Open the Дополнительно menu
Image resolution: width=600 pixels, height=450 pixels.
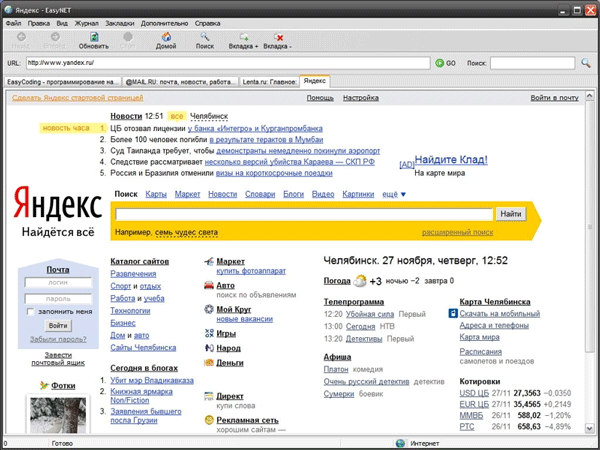[x=165, y=23]
